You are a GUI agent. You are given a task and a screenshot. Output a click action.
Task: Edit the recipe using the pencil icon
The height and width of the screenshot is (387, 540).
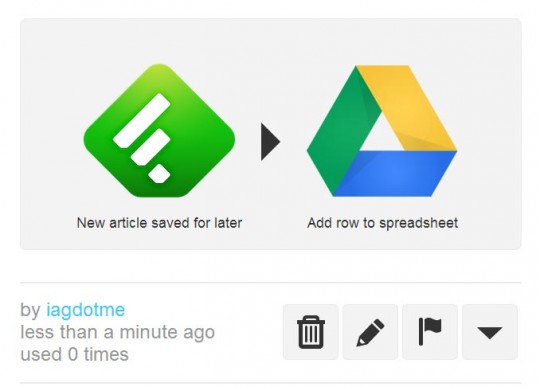tap(370, 332)
